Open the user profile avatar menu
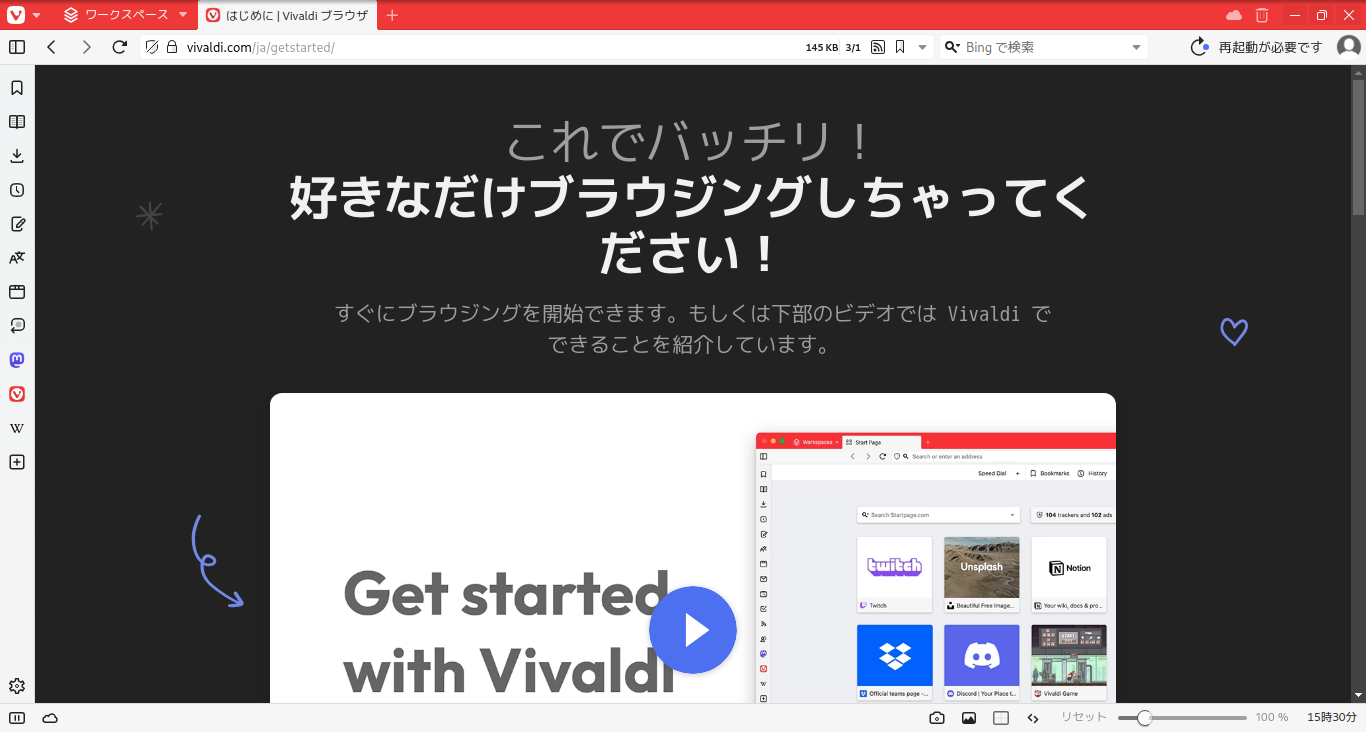The height and width of the screenshot is (732, 1366). tap(1348, 47)
